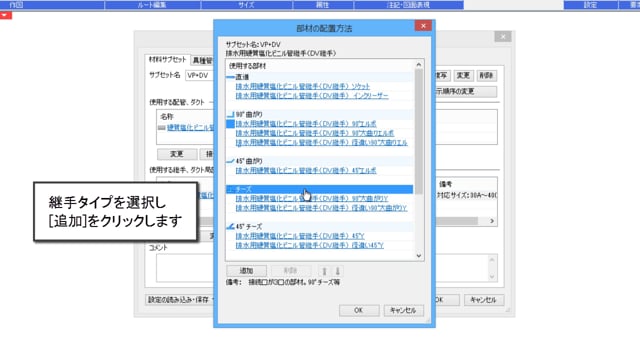
Task: Open the 径違い90°大曲がりY link
Action: [x=321, y=208]
